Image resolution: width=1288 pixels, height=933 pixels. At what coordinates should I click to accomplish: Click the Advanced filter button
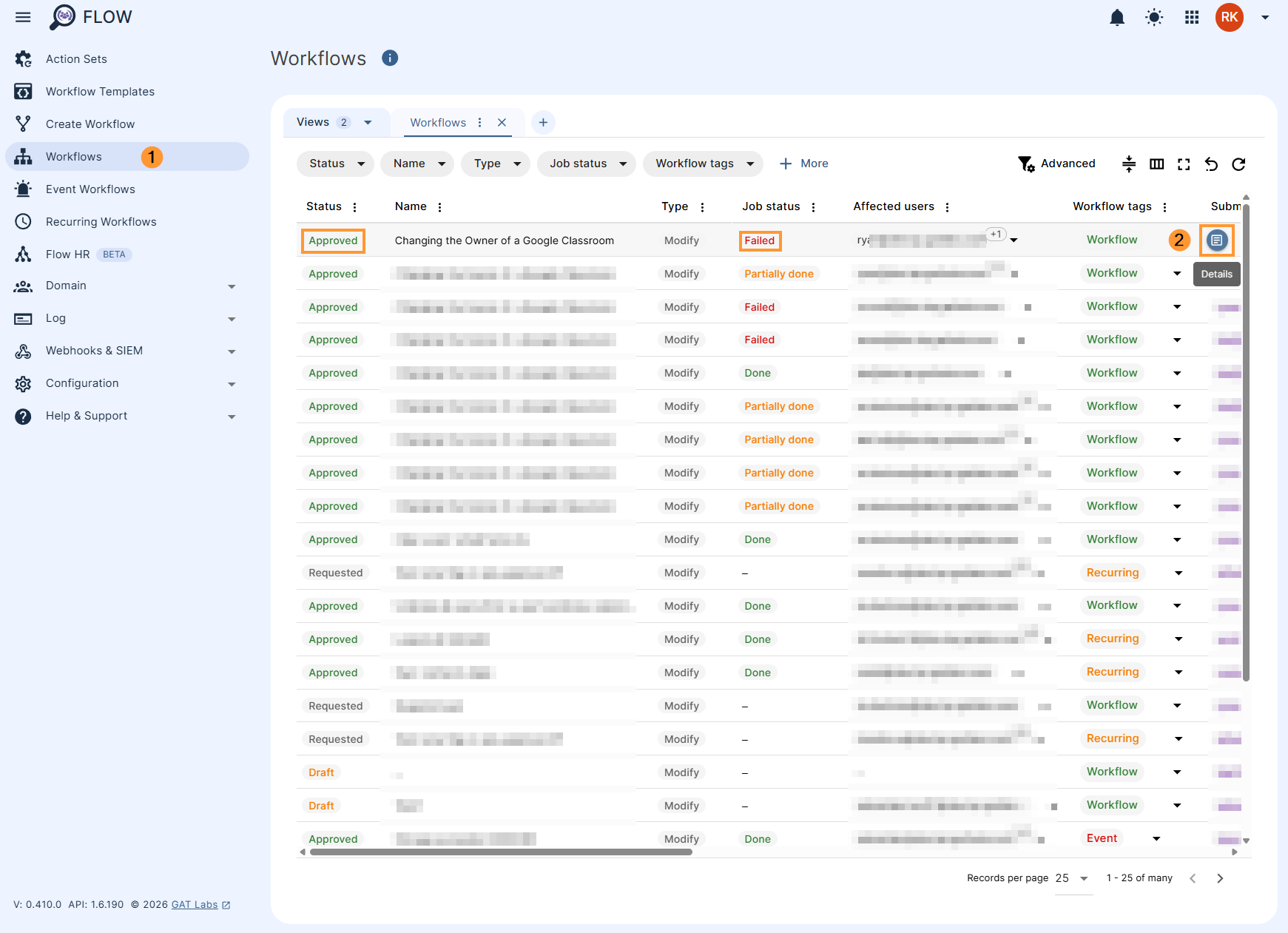pyautogui.click(x=1057, y=164)
